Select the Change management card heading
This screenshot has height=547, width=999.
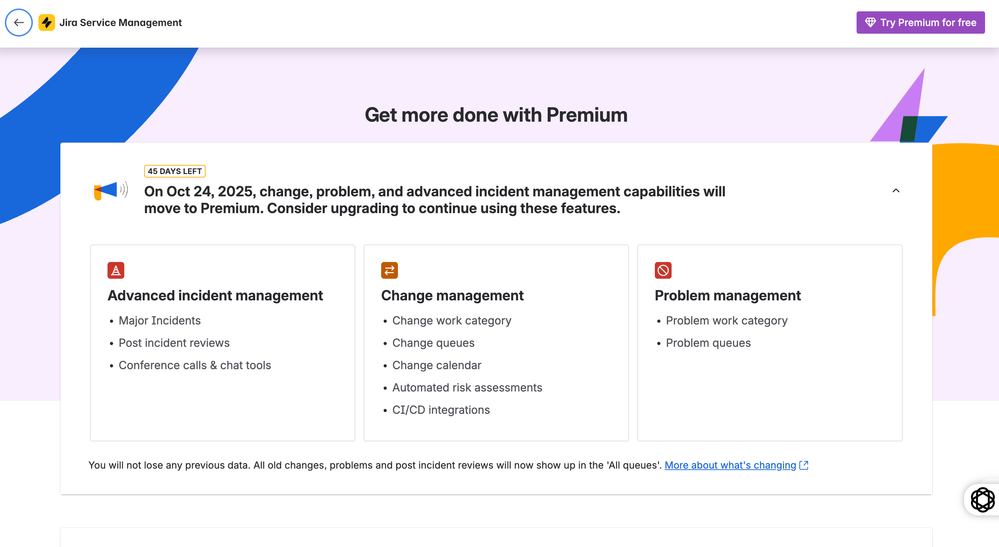(x=452, y=295)
